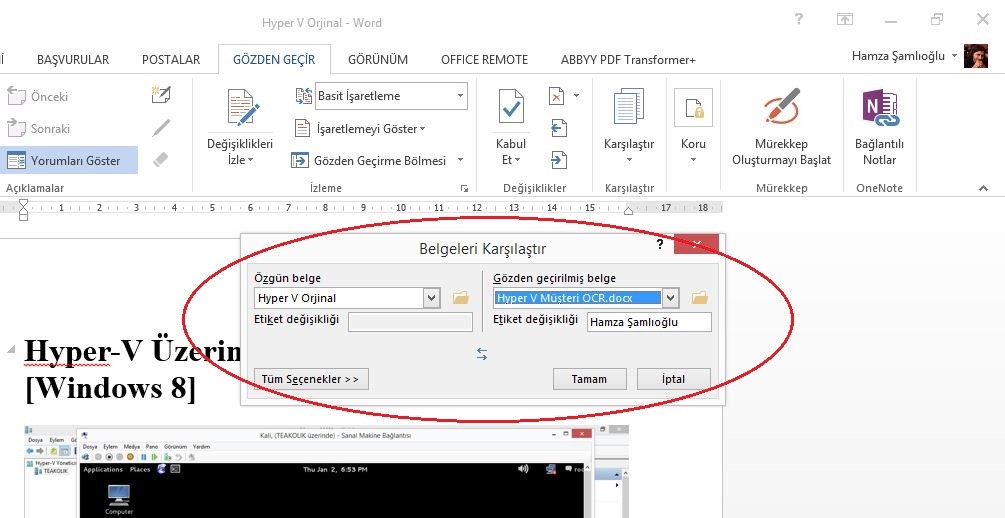
Task: Open Hamza Şamlıoğlu account menu
Action: [904, 56]
